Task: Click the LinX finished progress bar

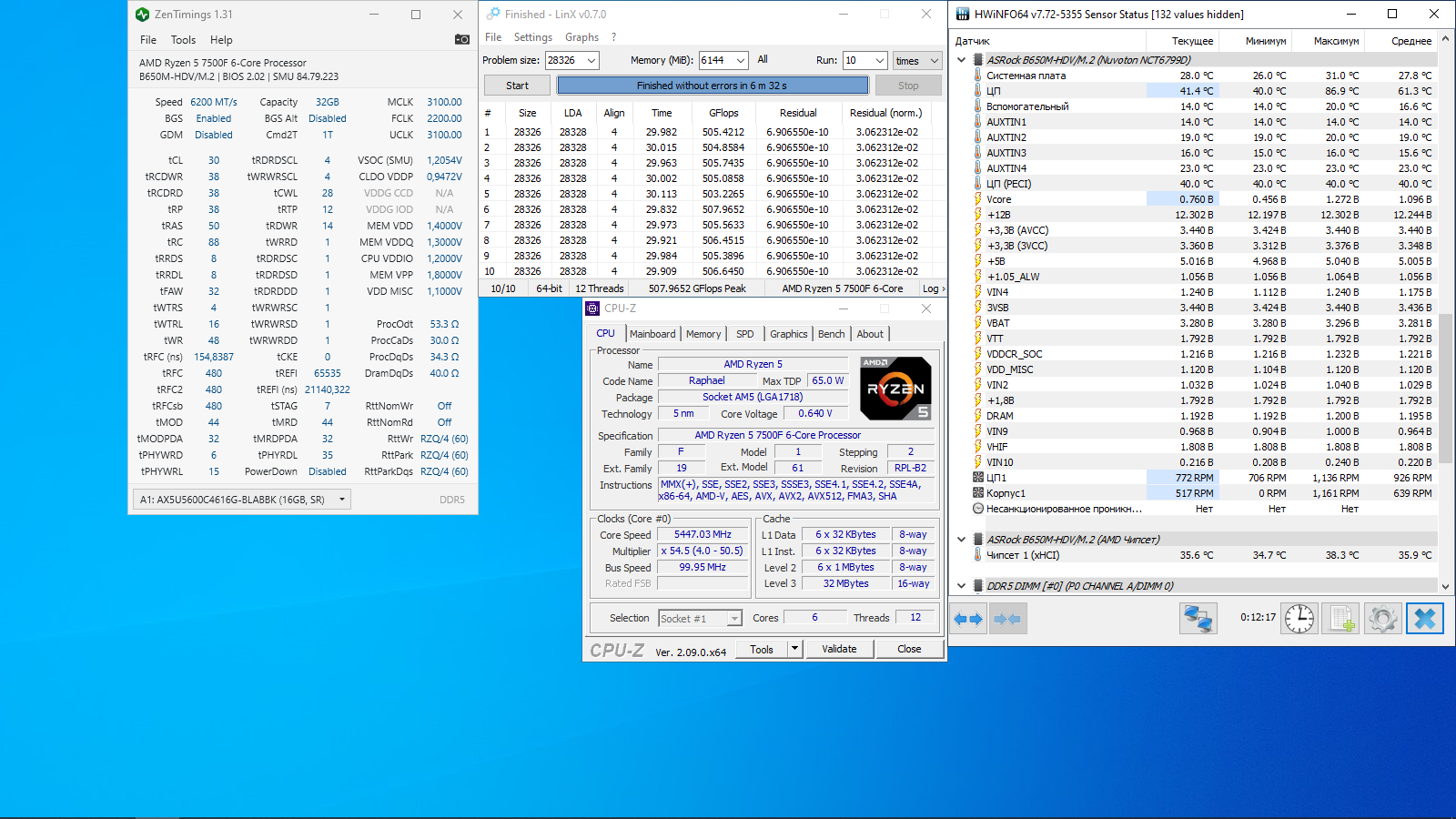Action: pos(713,86)
